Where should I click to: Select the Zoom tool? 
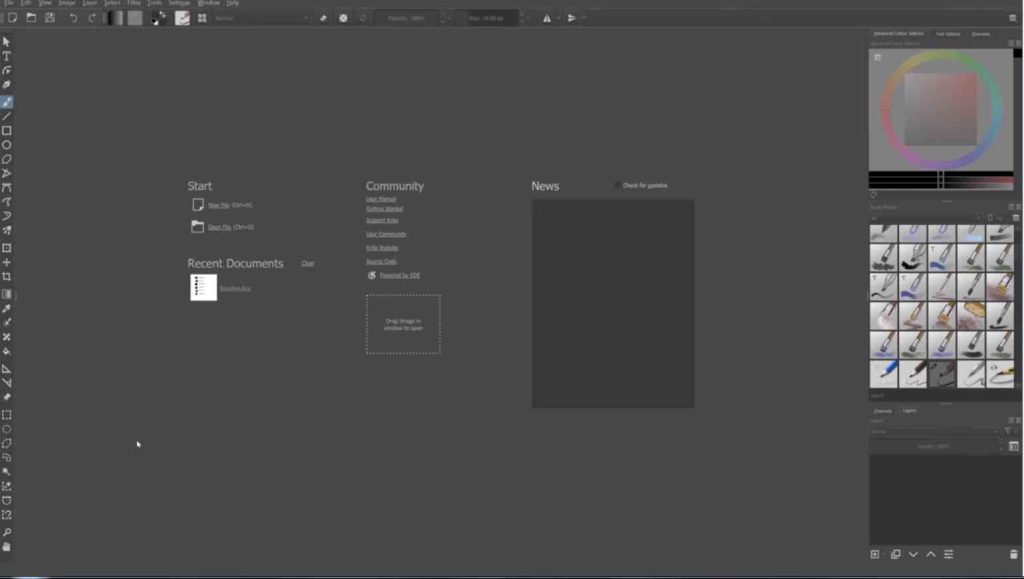tap(7, 533)
